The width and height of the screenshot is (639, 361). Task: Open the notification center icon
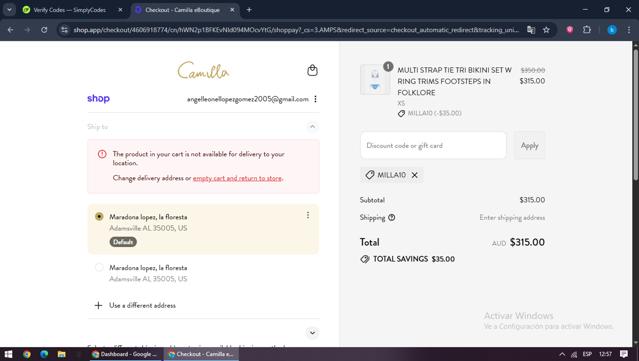tap(624, 354)
